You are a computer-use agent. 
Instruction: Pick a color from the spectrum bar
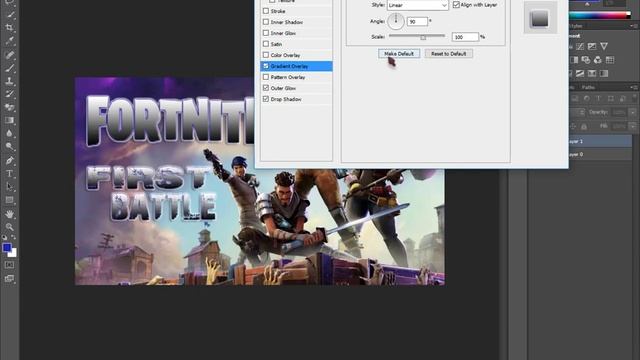(600, 16)
